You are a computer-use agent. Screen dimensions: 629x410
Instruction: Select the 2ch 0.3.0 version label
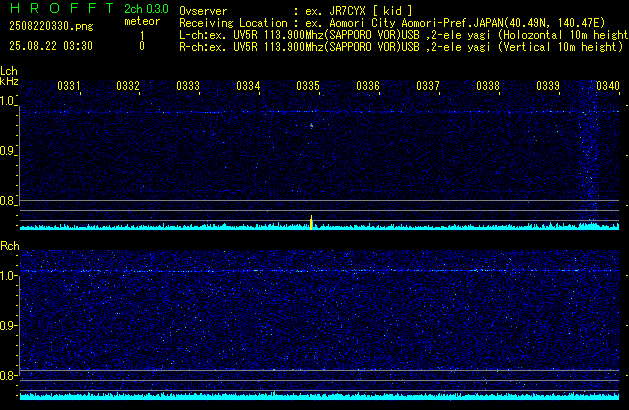(146, 9)
